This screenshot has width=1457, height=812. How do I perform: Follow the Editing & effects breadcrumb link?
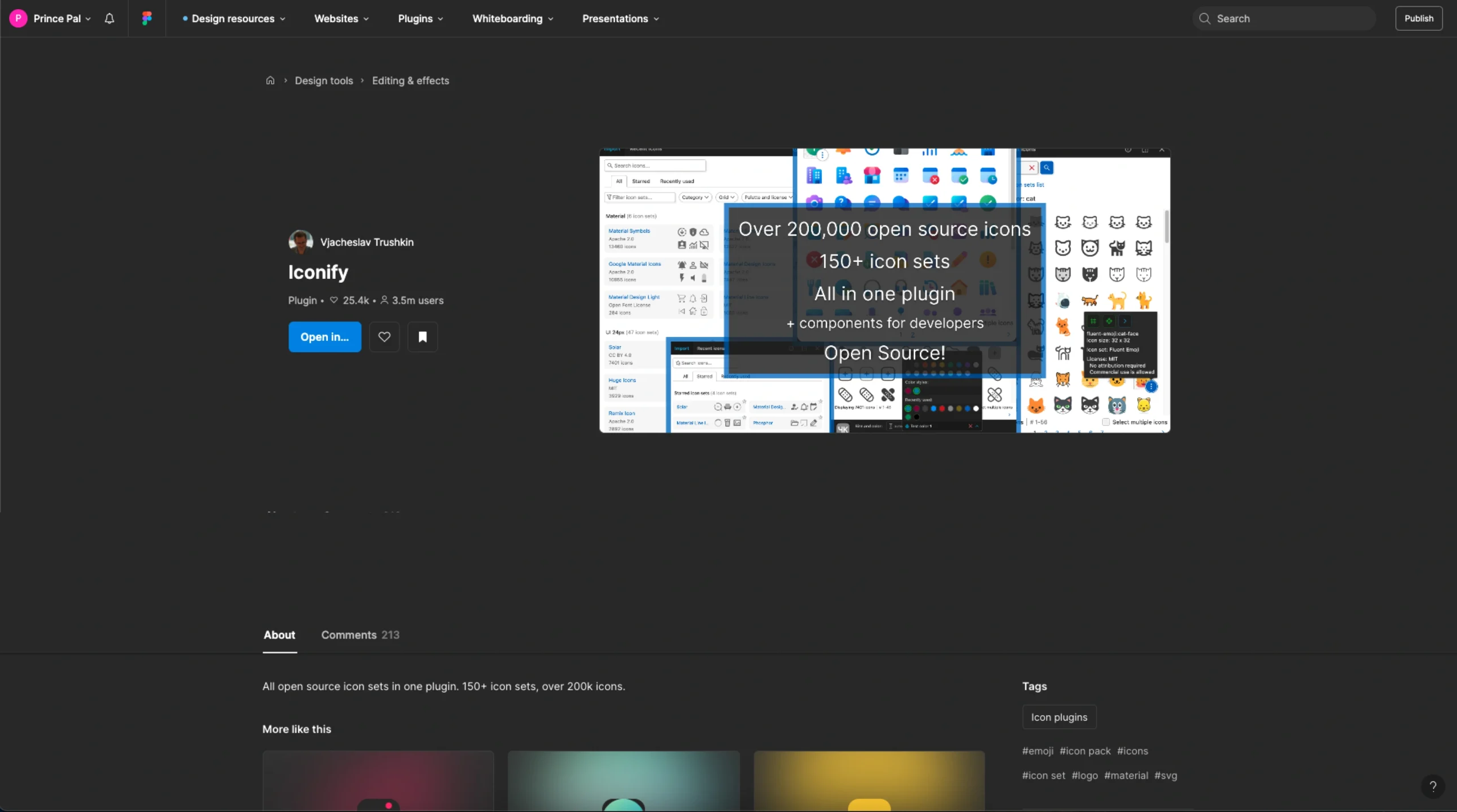pyautogui.click(x=410, y=80)
